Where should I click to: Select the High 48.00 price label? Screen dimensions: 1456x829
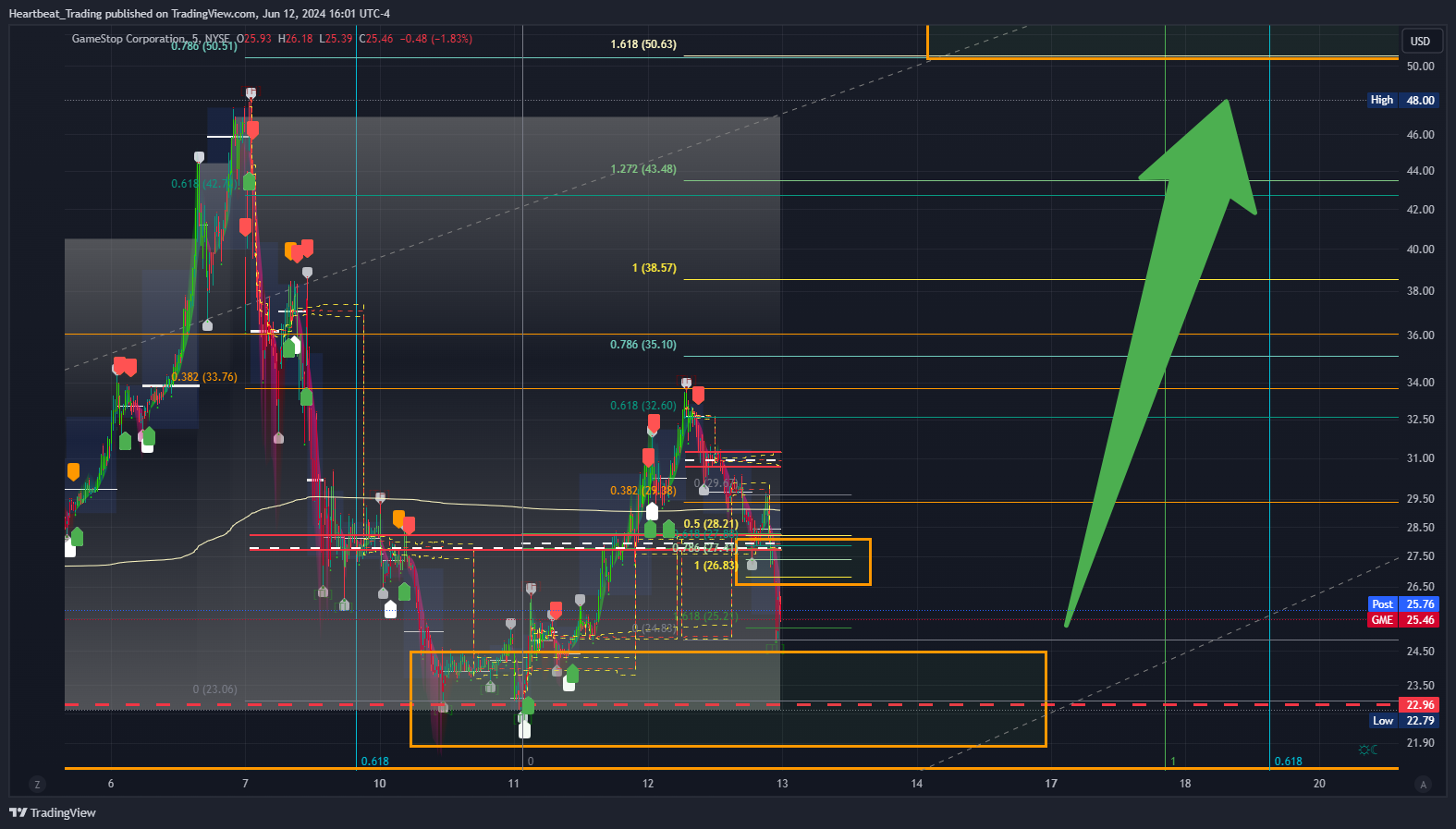point(1402,100)
